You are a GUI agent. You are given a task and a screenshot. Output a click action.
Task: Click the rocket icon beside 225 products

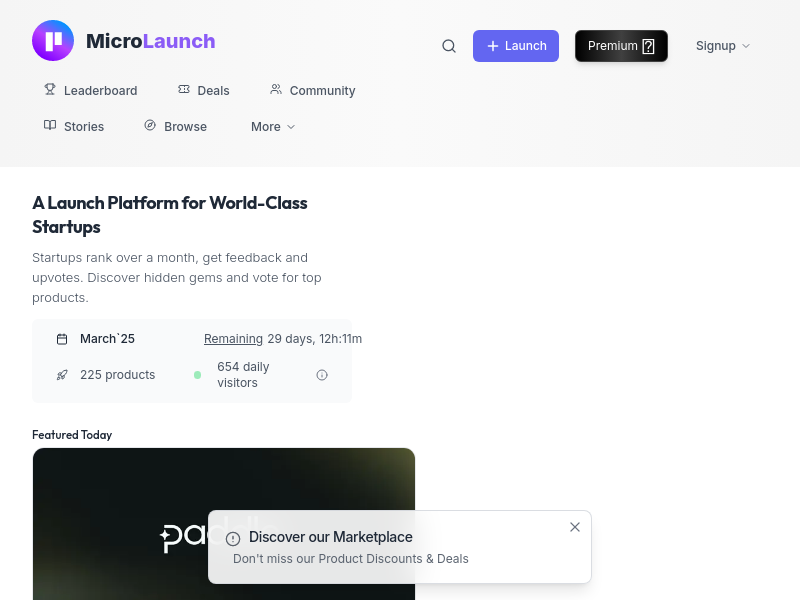point(62,375)
